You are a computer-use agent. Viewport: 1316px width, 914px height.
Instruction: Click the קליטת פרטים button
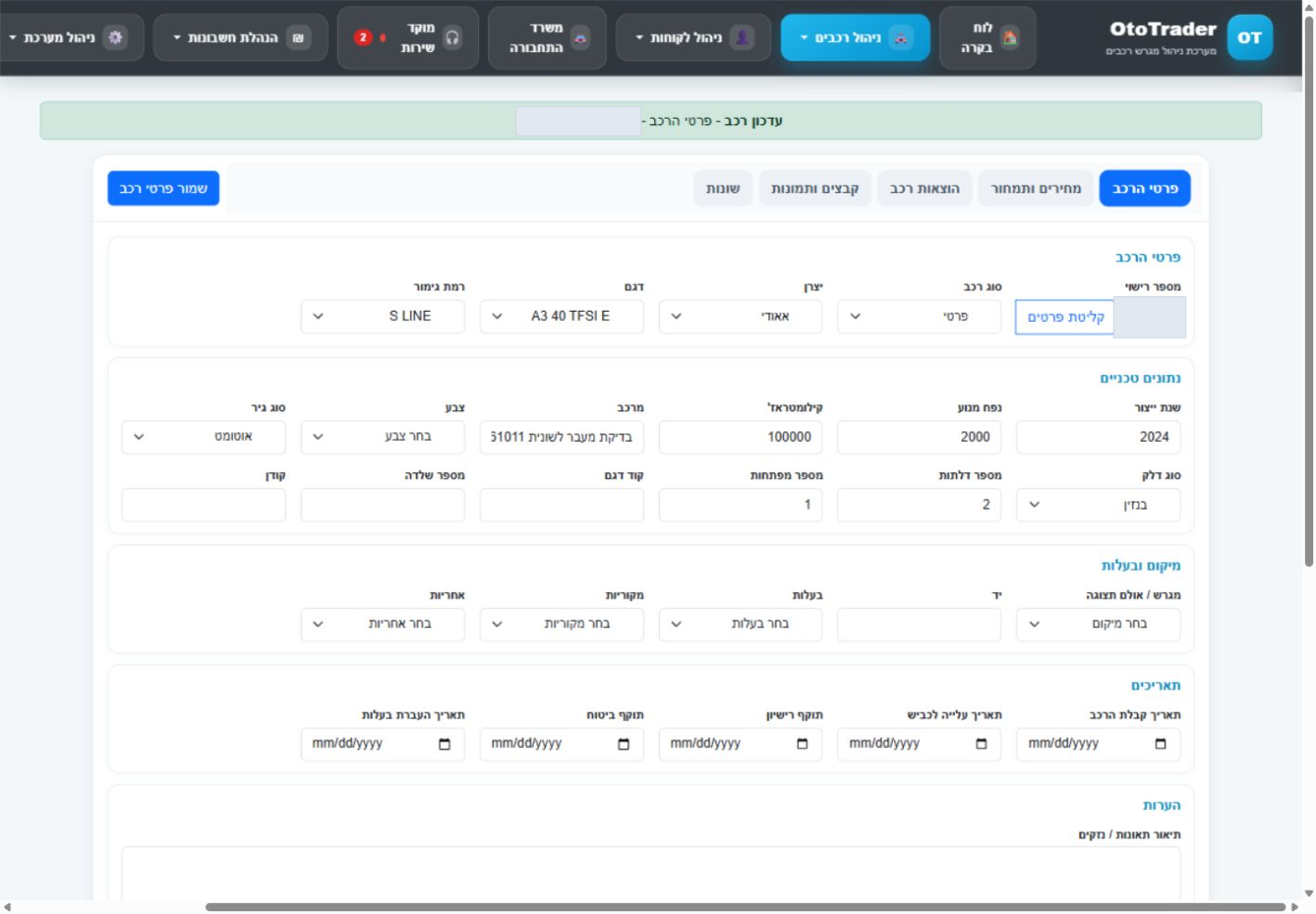[x=1064, y=317]
